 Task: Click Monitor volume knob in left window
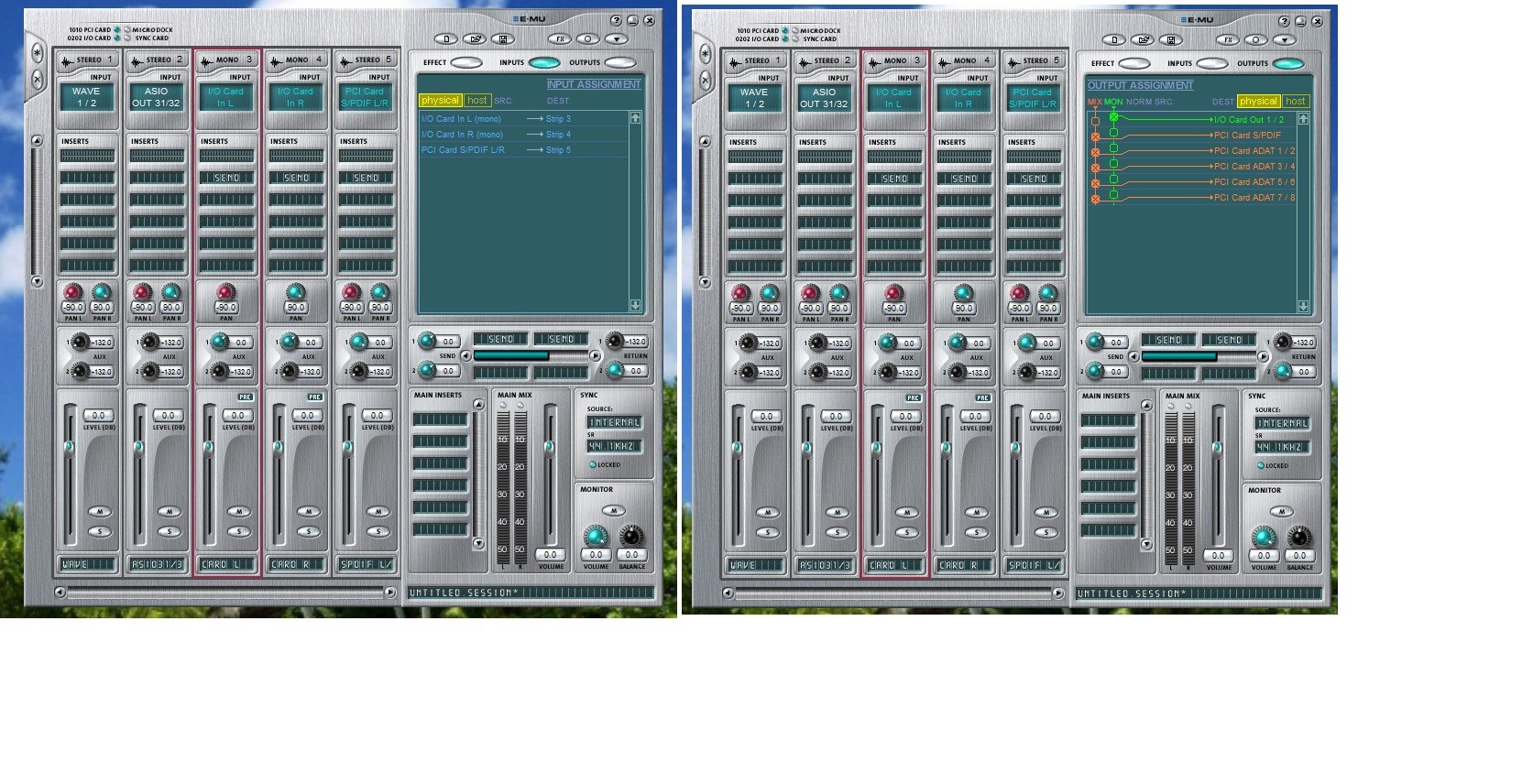596,536
